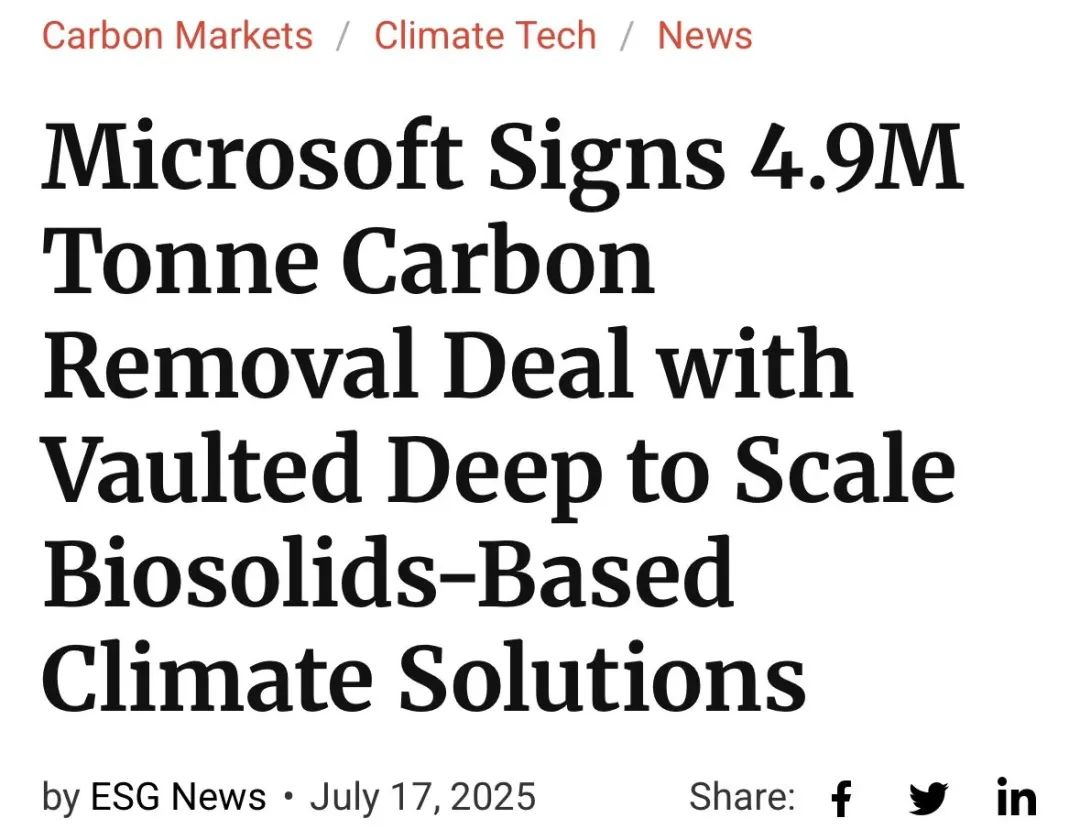This screenshot has width=1080, height=829.
Task: Share the article on LinkedIn
Action: coord(1016,797)
